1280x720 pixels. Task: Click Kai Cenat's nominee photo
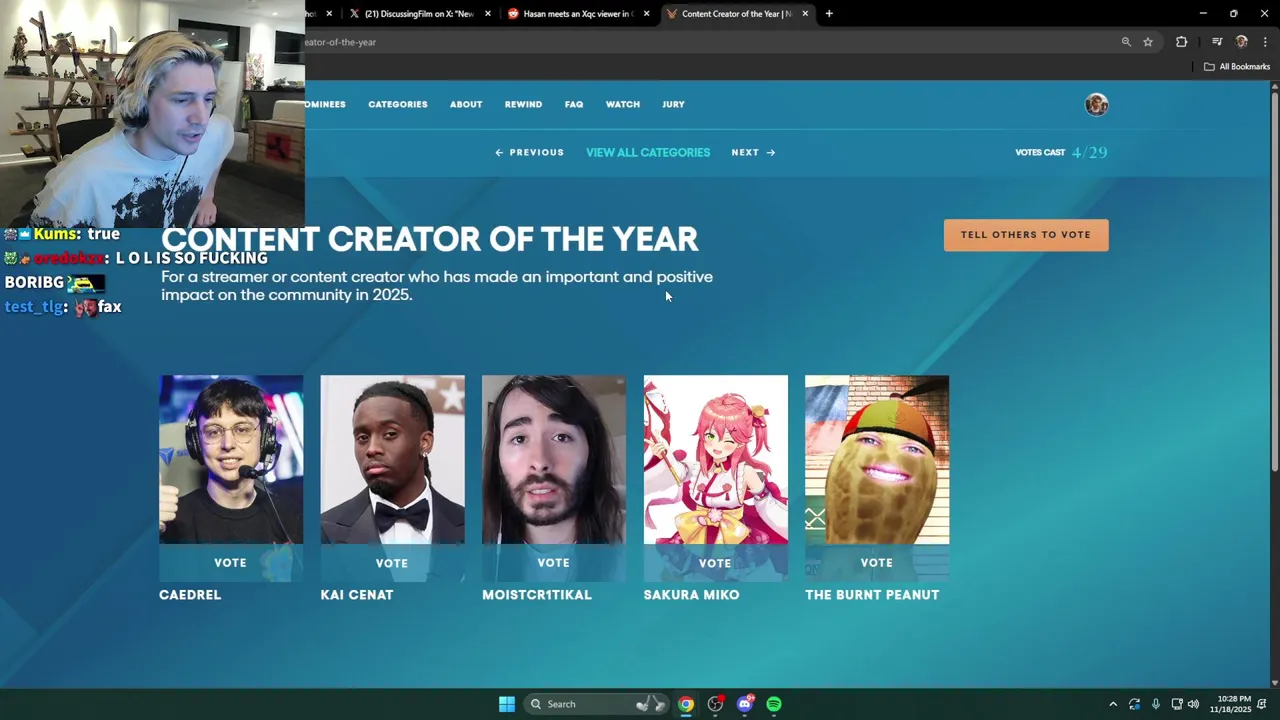392,460
